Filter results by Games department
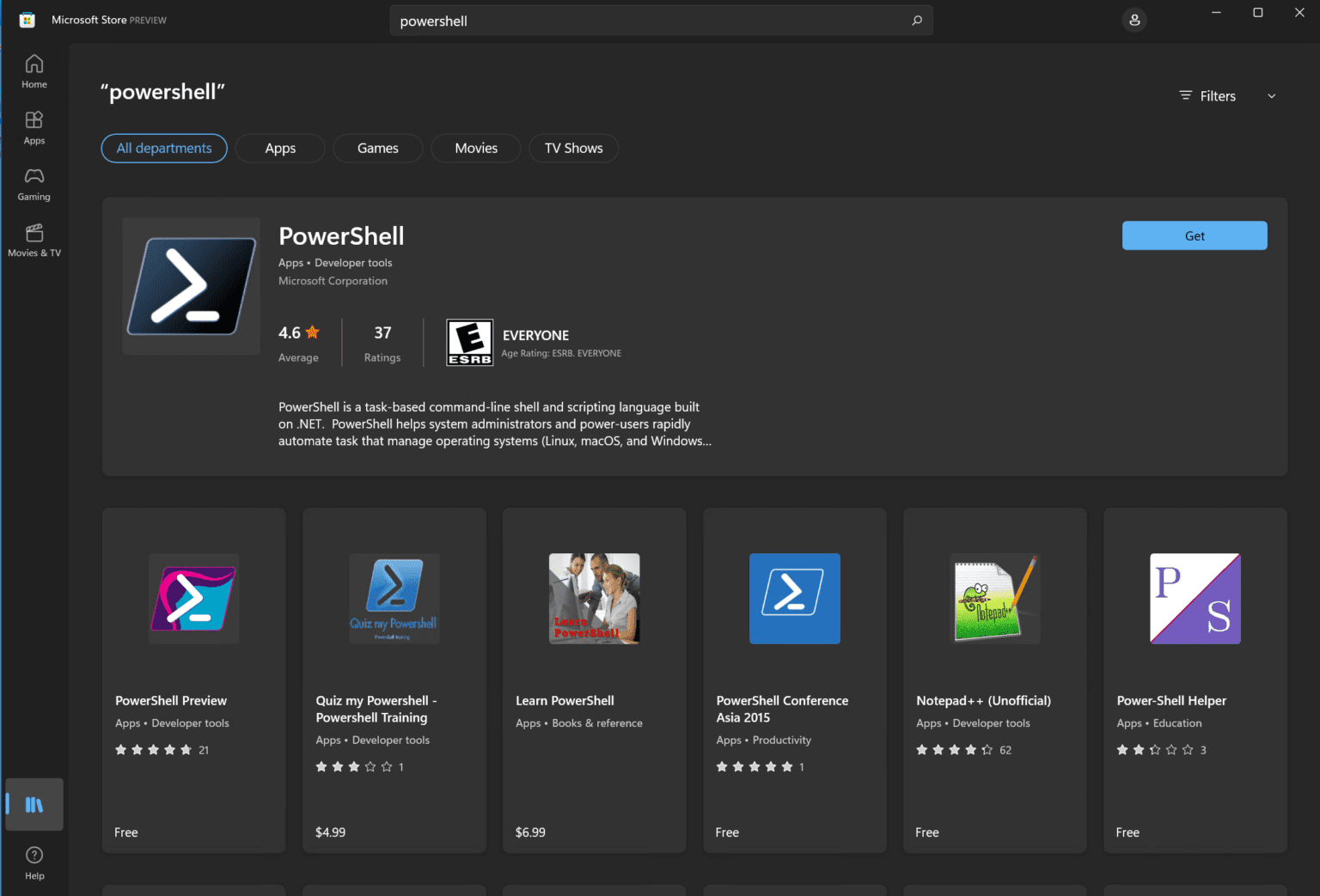The width and height of the screenshot is (1320, 896). [377, 148]
